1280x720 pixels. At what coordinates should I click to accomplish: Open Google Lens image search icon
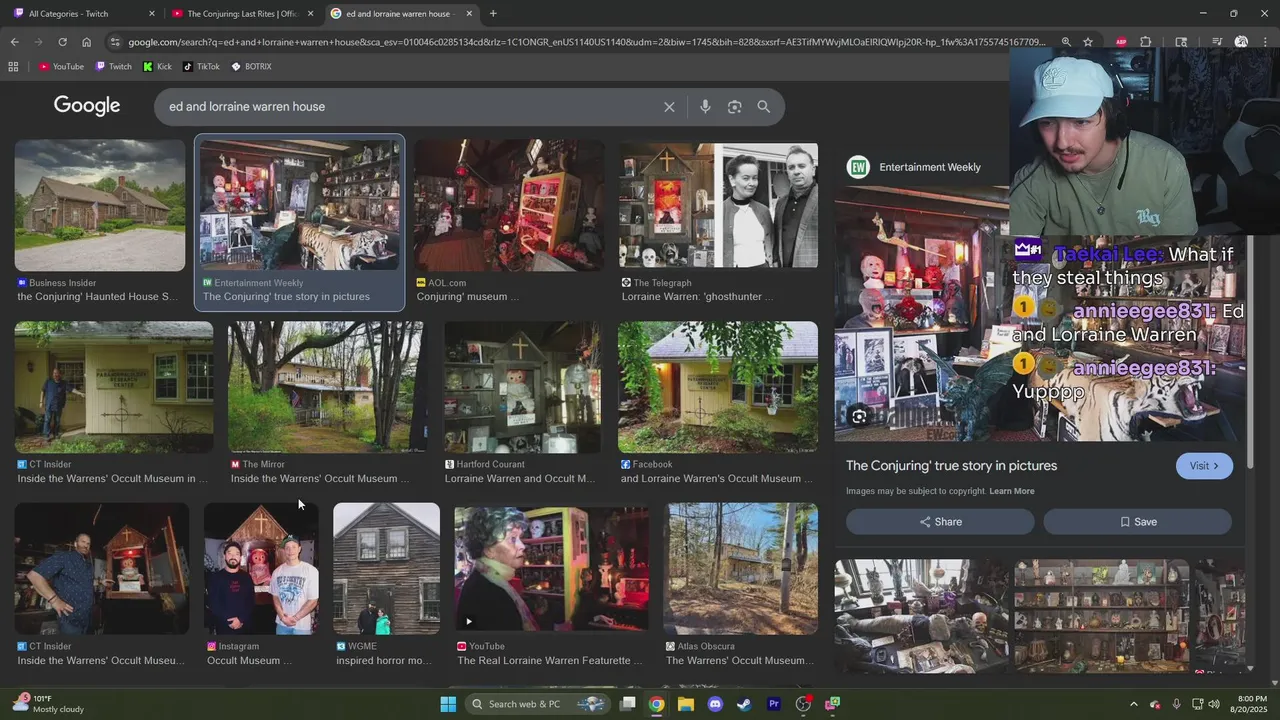click(x=735, y=107)
